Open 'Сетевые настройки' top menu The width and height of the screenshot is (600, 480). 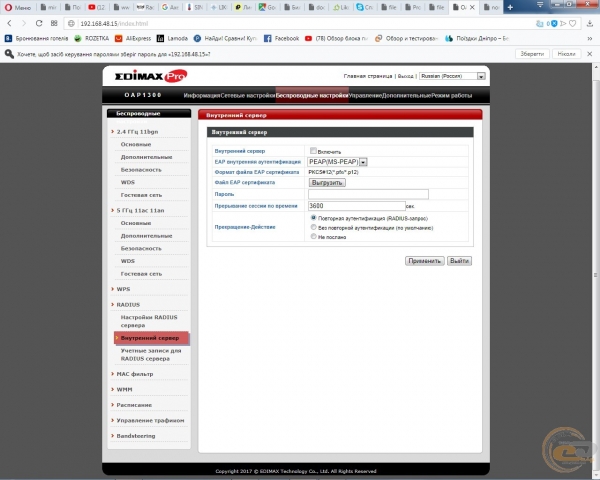(248, 95)
